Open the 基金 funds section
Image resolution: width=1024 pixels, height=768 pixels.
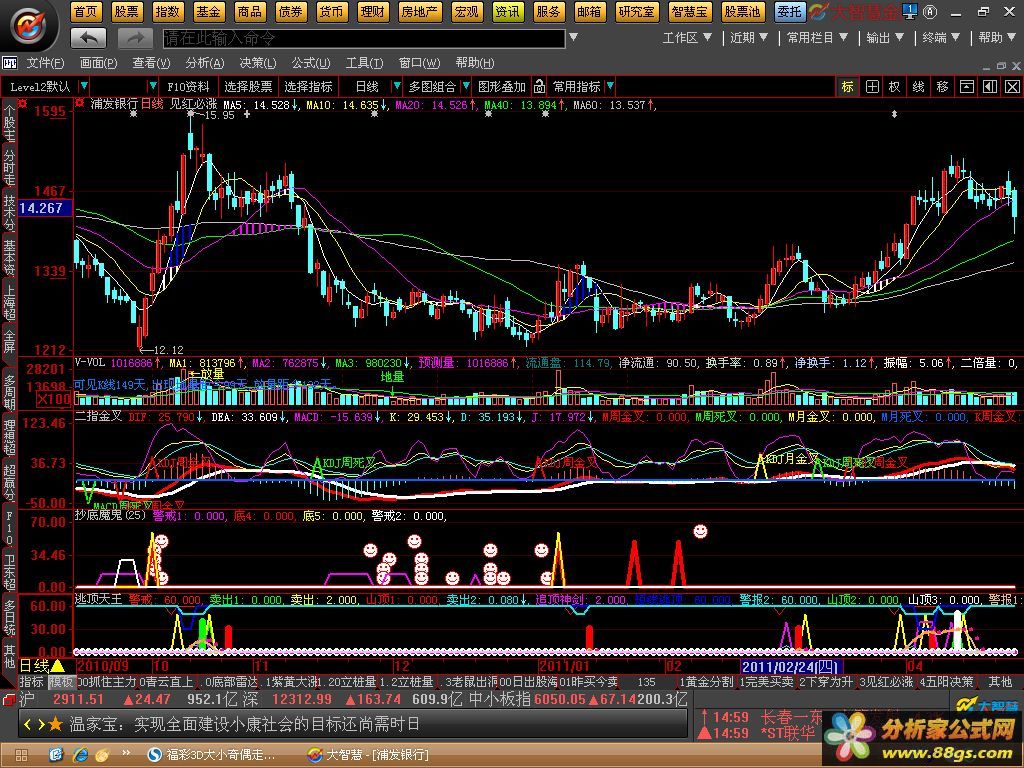(208, 11)
